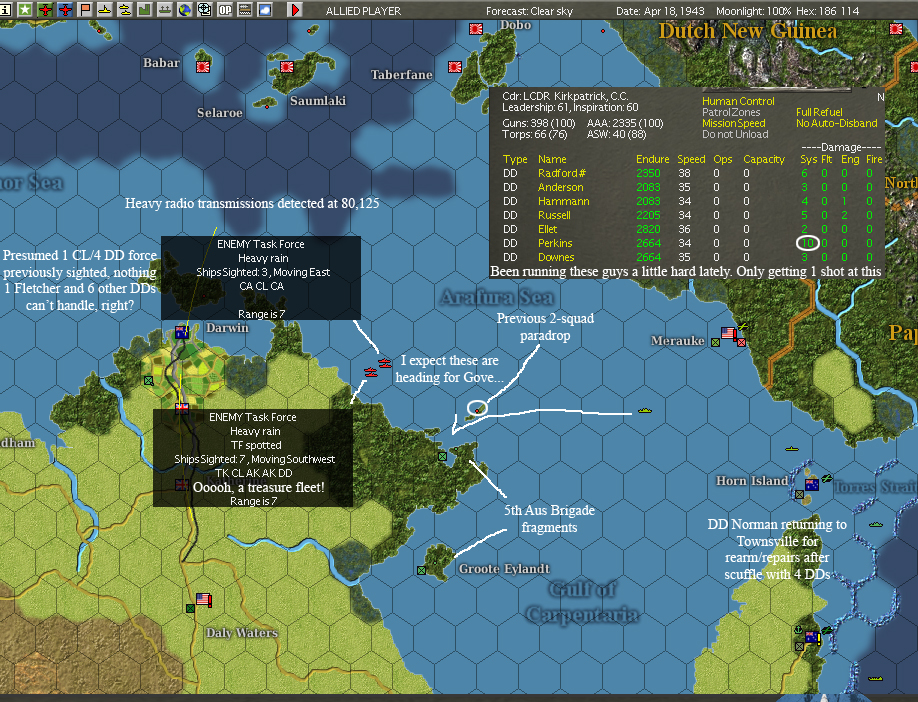Image resolution: width=918 pixels, height=702 pixels.
Task: Click the Name column header
Action: point(552,159)
